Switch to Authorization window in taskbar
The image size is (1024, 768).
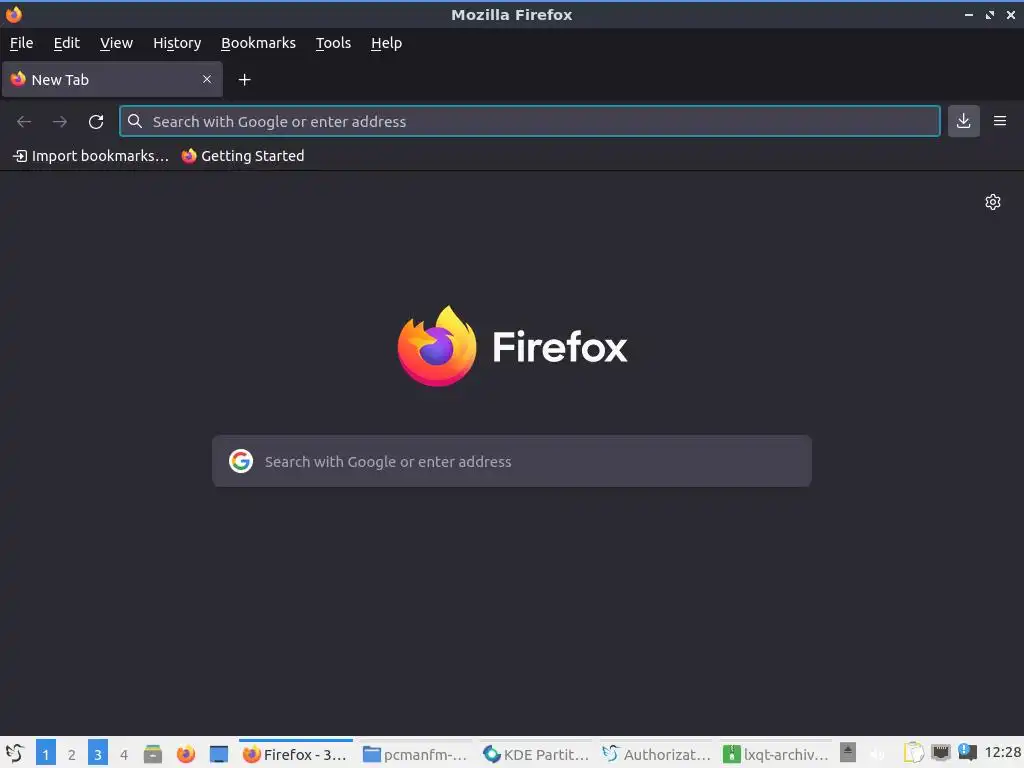coord(656,754)
